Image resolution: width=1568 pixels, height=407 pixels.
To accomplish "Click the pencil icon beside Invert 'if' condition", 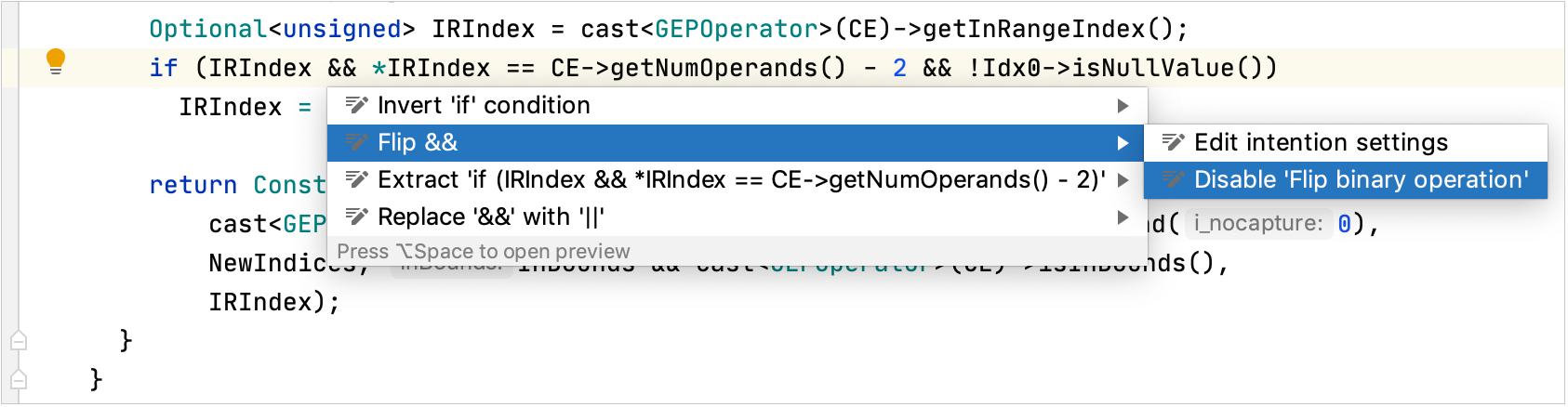I will pyautogui.click(x=356, y=106).
